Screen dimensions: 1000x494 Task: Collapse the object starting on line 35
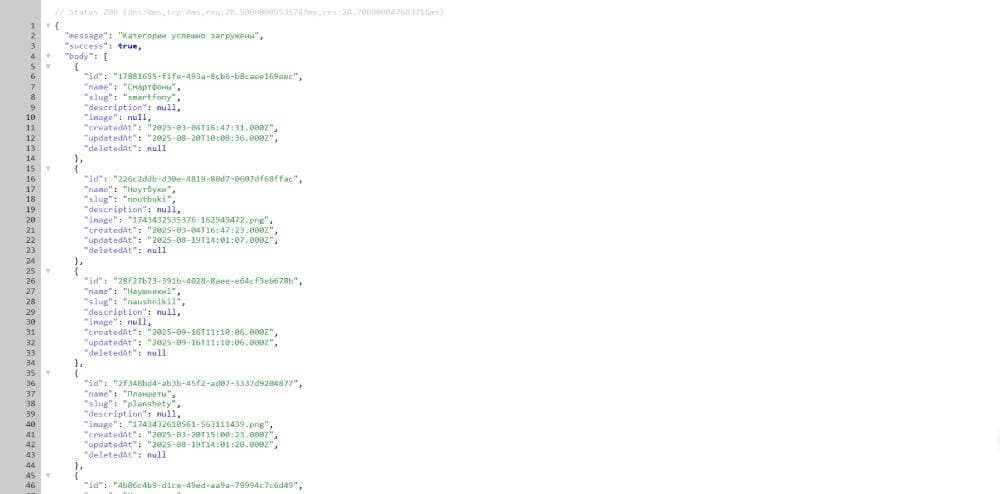[47, 373]
